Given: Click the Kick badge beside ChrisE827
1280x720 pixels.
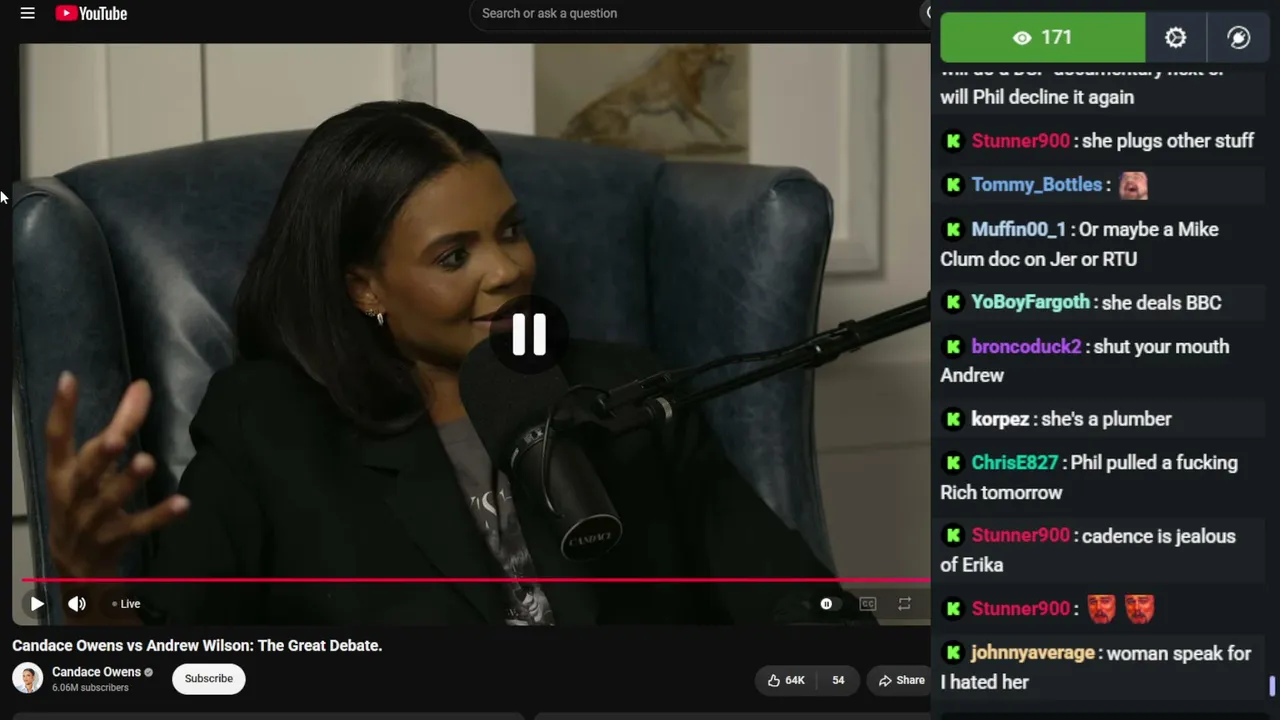Looking at the screenshot, I should [x=953, y=463].
